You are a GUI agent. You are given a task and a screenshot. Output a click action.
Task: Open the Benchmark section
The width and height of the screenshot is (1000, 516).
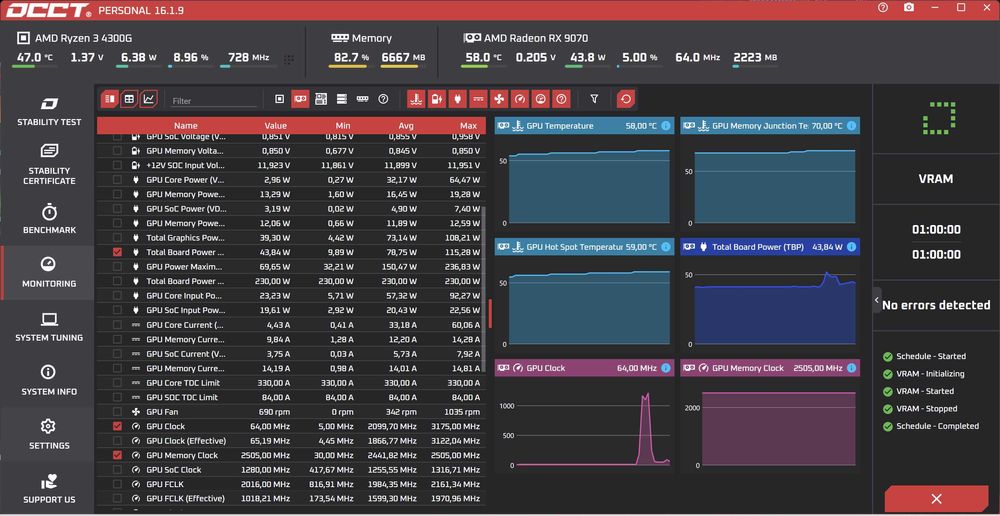(48, 219)
